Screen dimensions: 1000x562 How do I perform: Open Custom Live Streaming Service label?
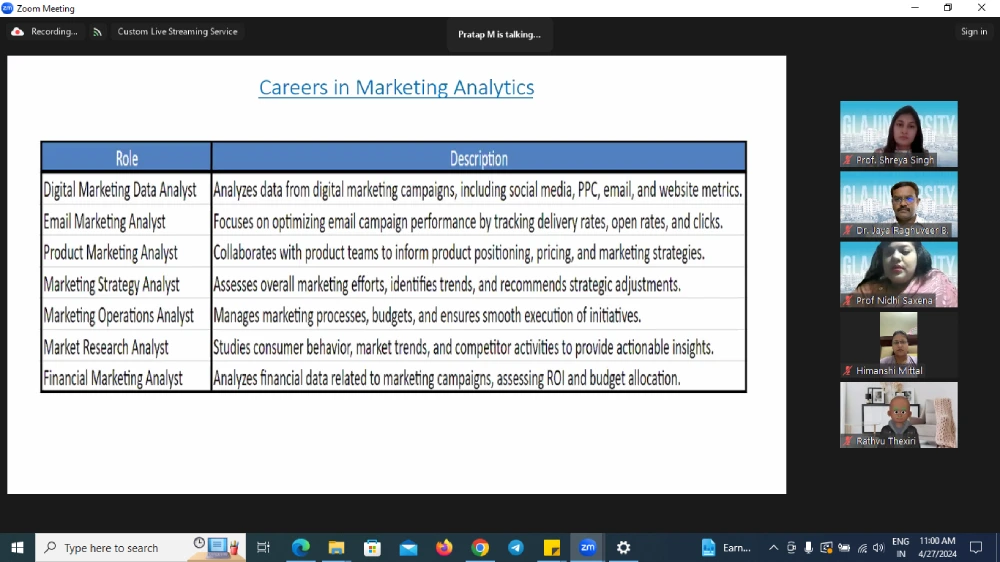tap(177, 32)
